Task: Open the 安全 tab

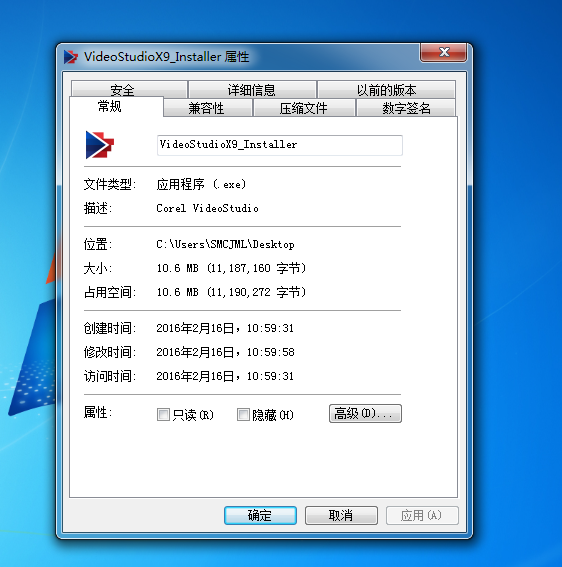Action: point(129,89)
